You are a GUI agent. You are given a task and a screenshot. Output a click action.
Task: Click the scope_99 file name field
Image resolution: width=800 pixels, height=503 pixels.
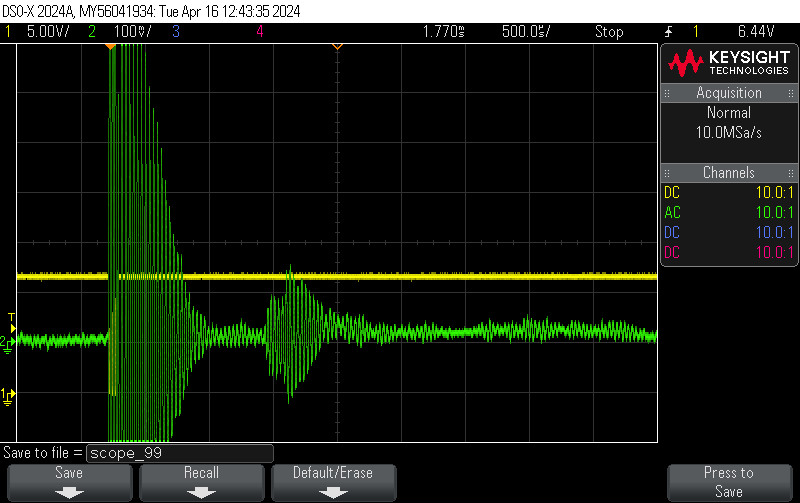[x=180, y=453]
